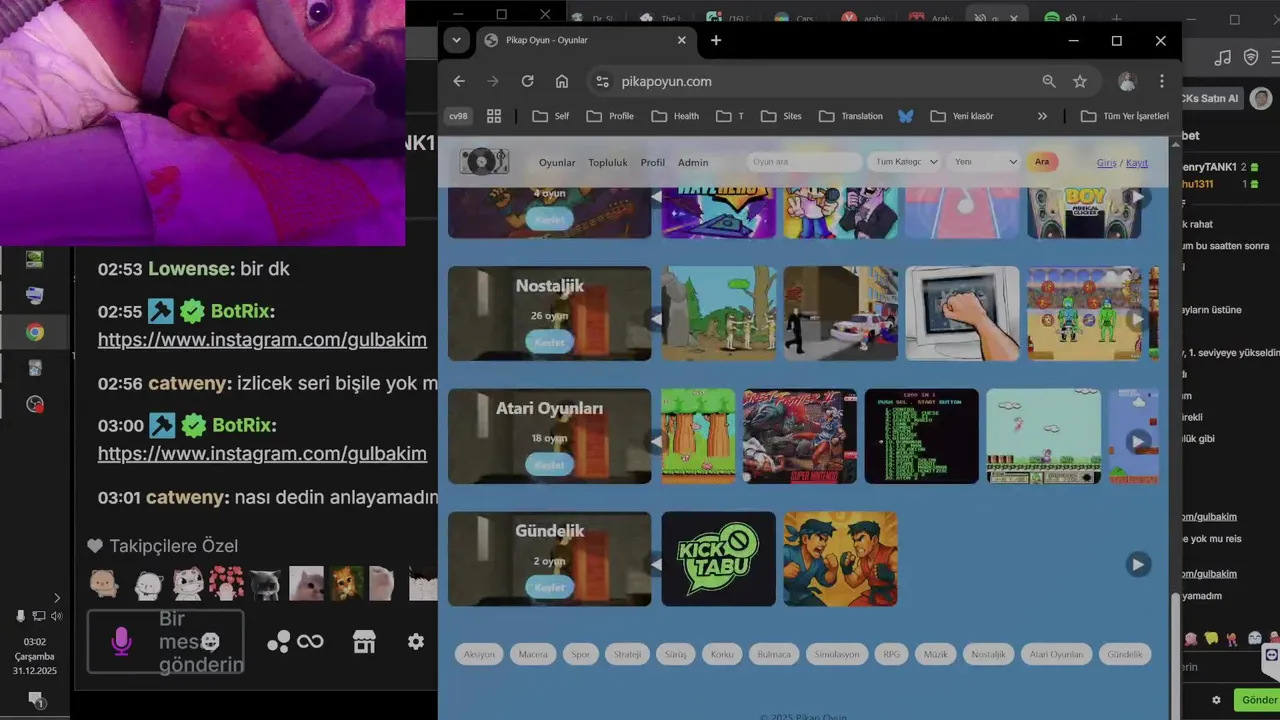1280x720 pixels.
Task: Open the Chrome zoom magnifier icon
Action: point(1049,81)
